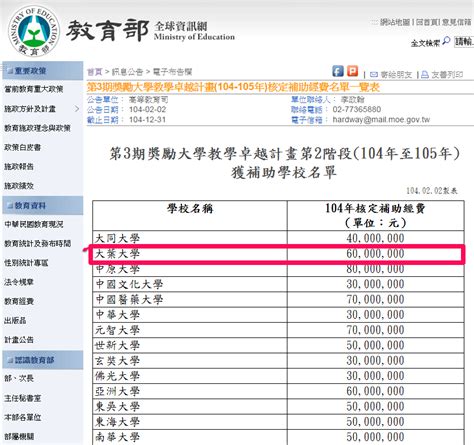Open 部、次長 in sidebar
Viewport: 474px width, 445px height.
click(19, 378)
